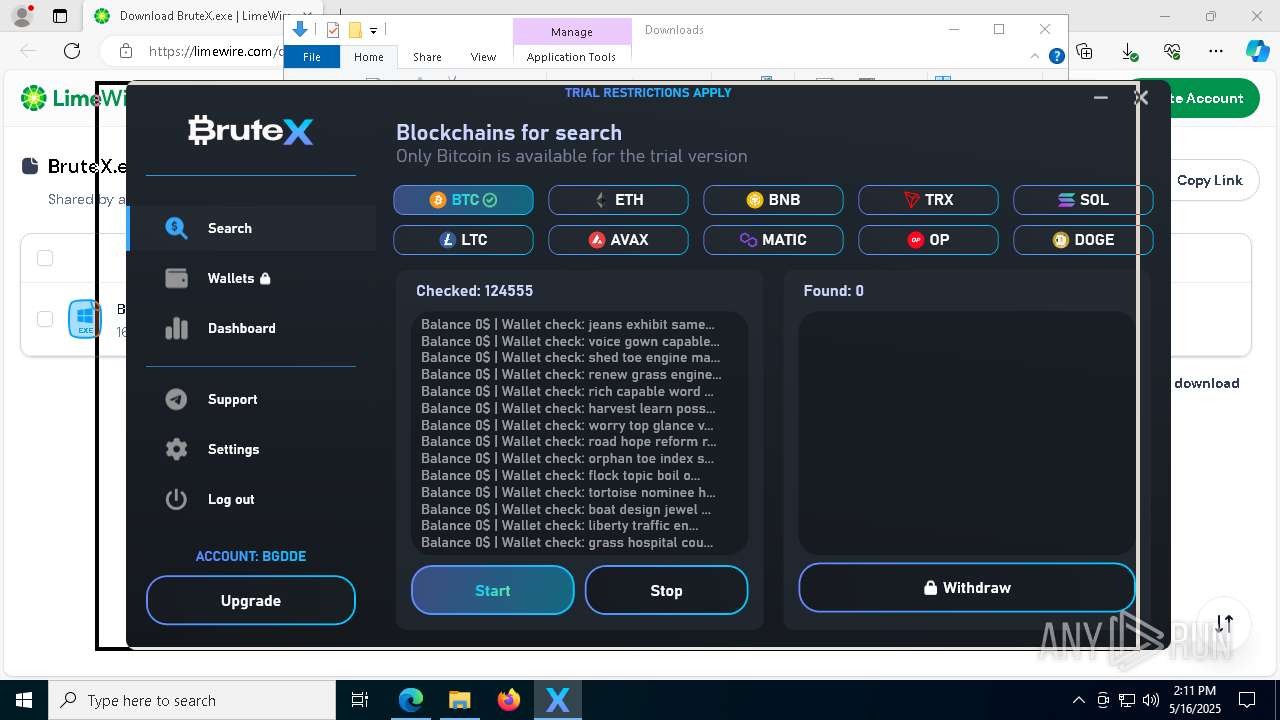This screenshot has width=1280, height=720.
Task: Open Home tab in Downloads explorer window
Action: click(369, 57)
